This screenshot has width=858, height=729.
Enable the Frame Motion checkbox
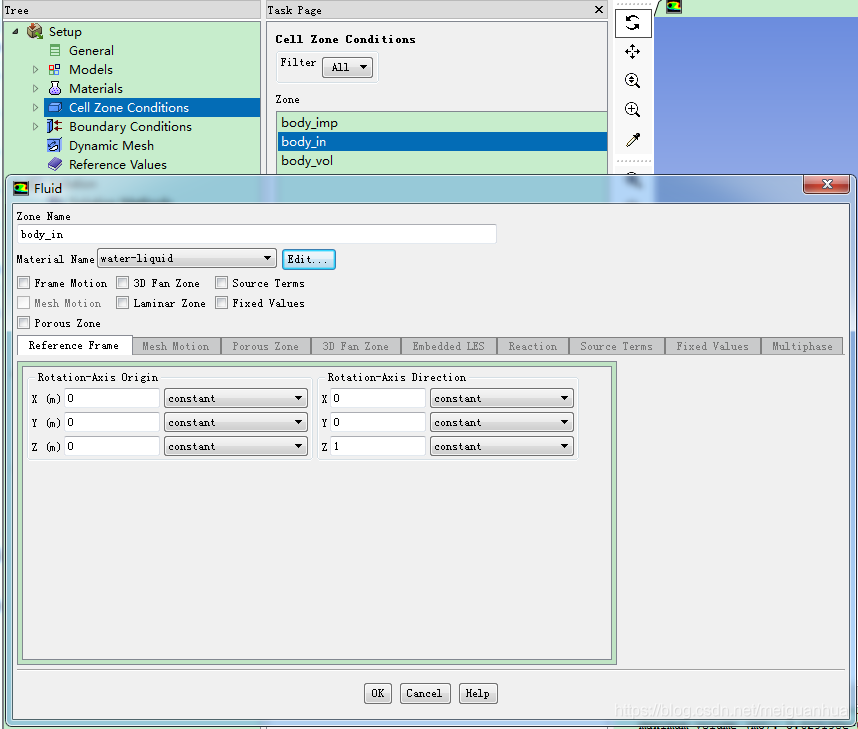[24, 284]
